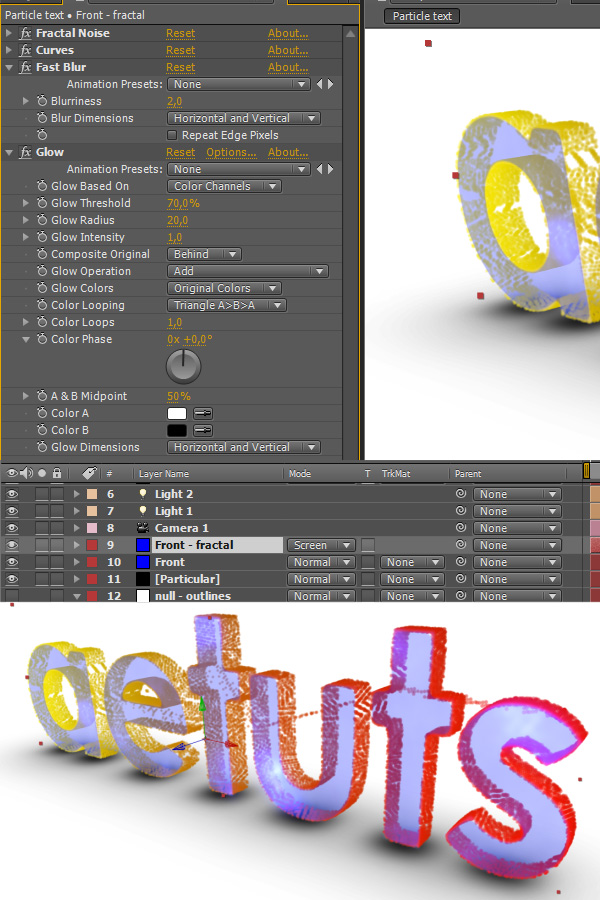The image size is (600, 900).
Task: Reset the Fast Blur effect
Action: tap(181, 67)
